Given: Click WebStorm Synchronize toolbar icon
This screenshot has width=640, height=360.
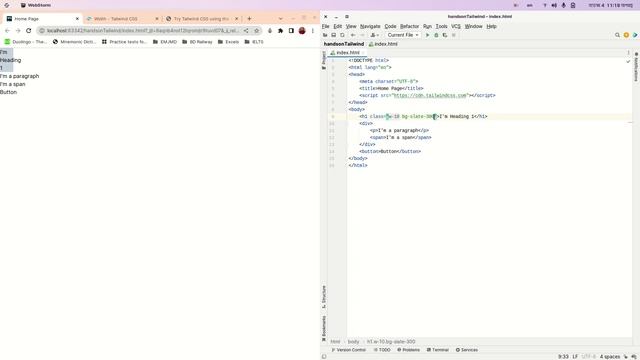Looking at the screenshot, I should (342, 35).
